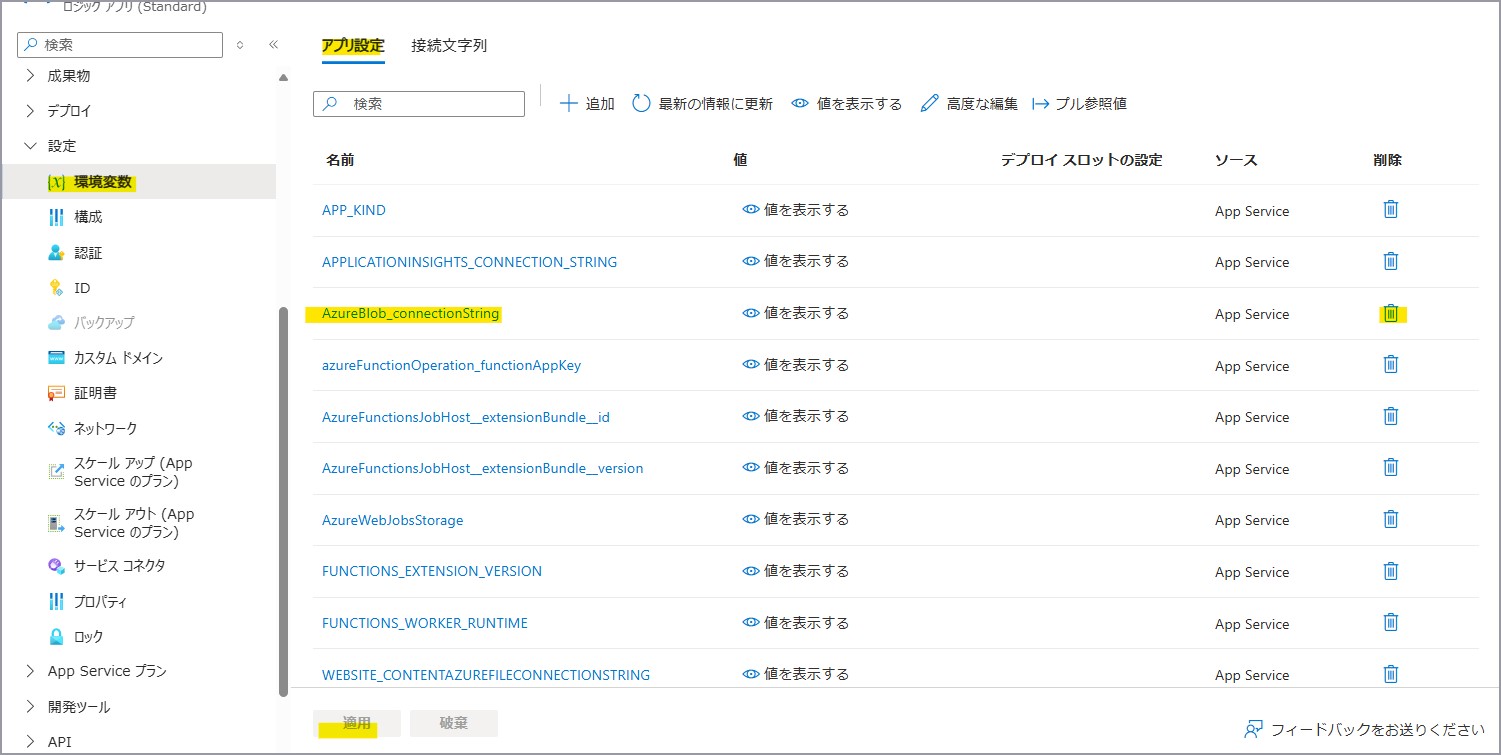Image resolution: width=1501 pixels, height=755 pixels.
Task: Click trash icon in AzureWebJobsStorage row
Action: coord(1390,519)
